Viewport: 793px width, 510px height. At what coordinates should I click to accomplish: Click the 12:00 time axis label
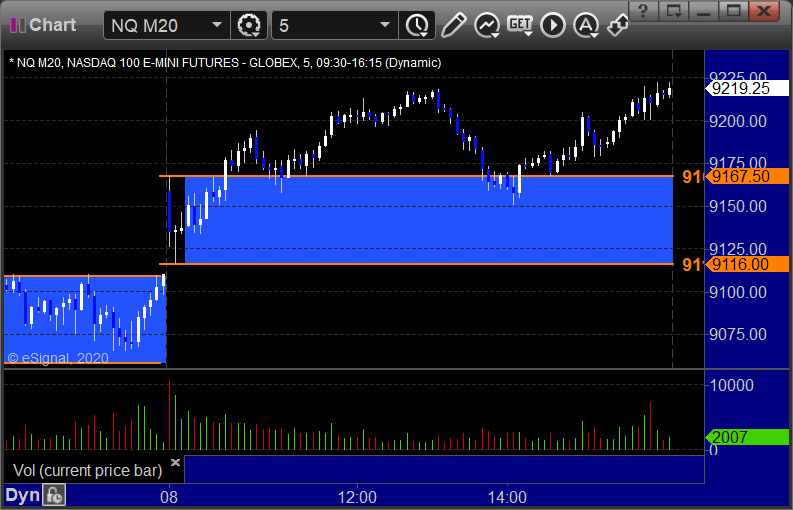pos(357,497)
